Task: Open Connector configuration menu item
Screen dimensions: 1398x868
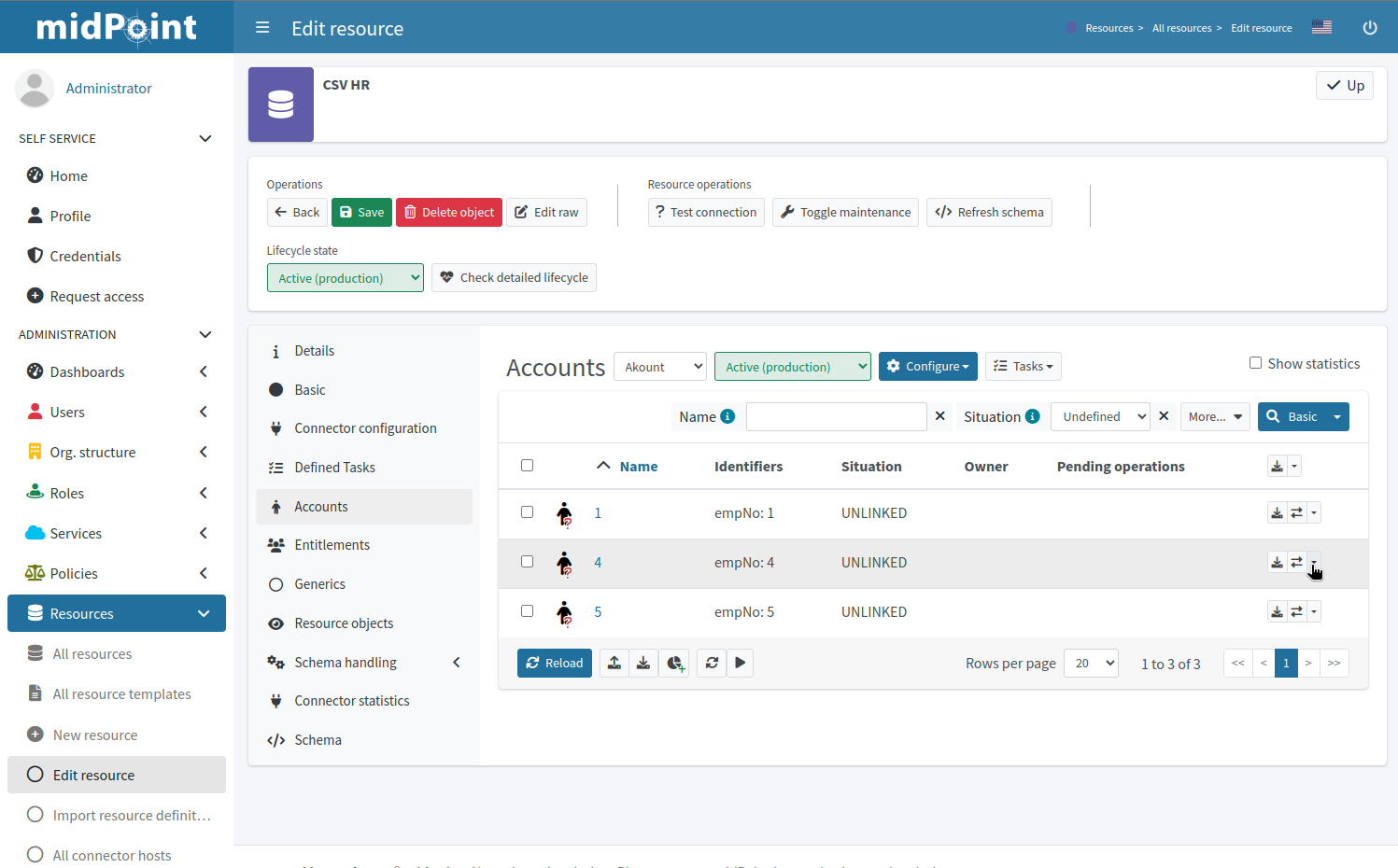Action: 364,428
